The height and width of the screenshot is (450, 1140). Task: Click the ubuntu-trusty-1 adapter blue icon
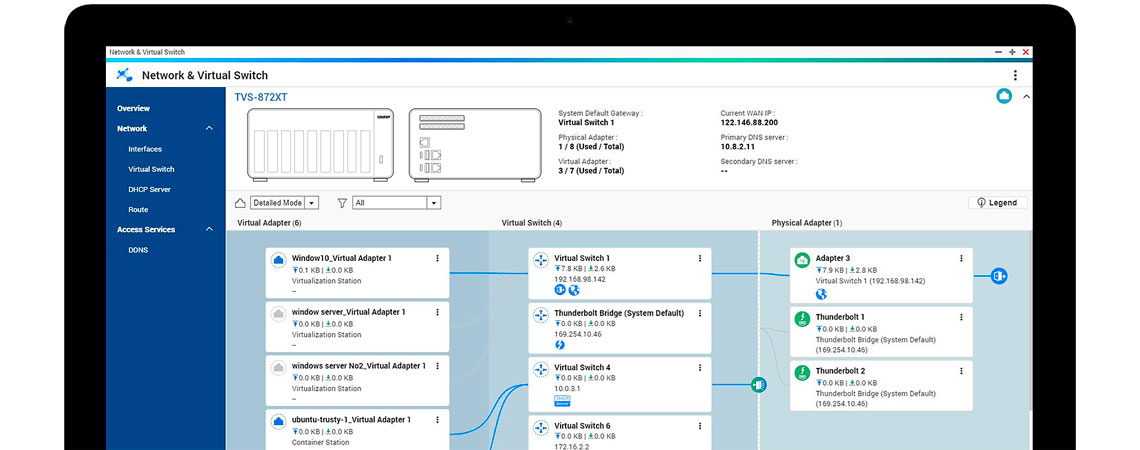278,421
